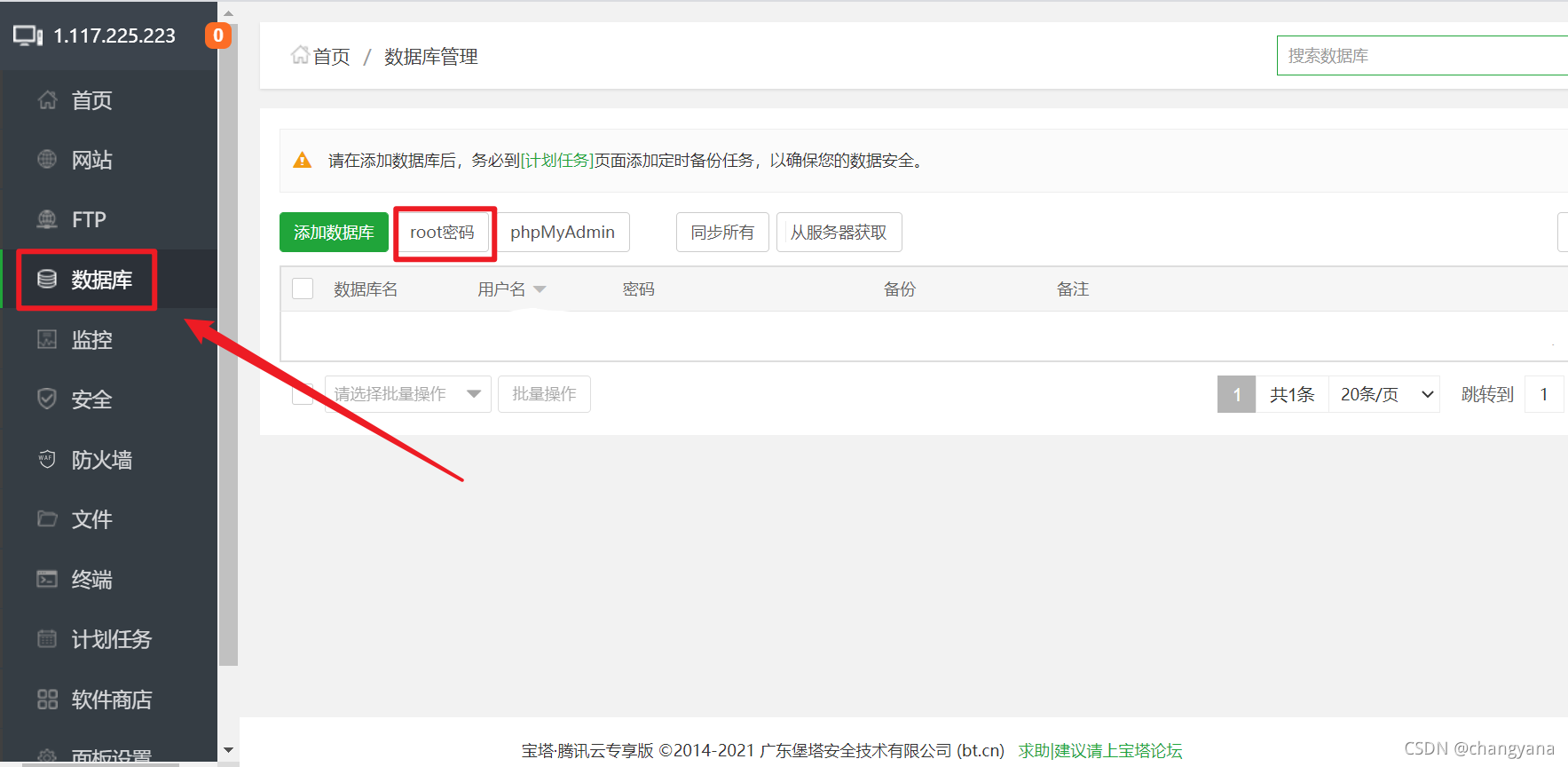Click the database stack icon for 数据库
The width and height of the screenshot is (1568, 767).
click(48, 280)
